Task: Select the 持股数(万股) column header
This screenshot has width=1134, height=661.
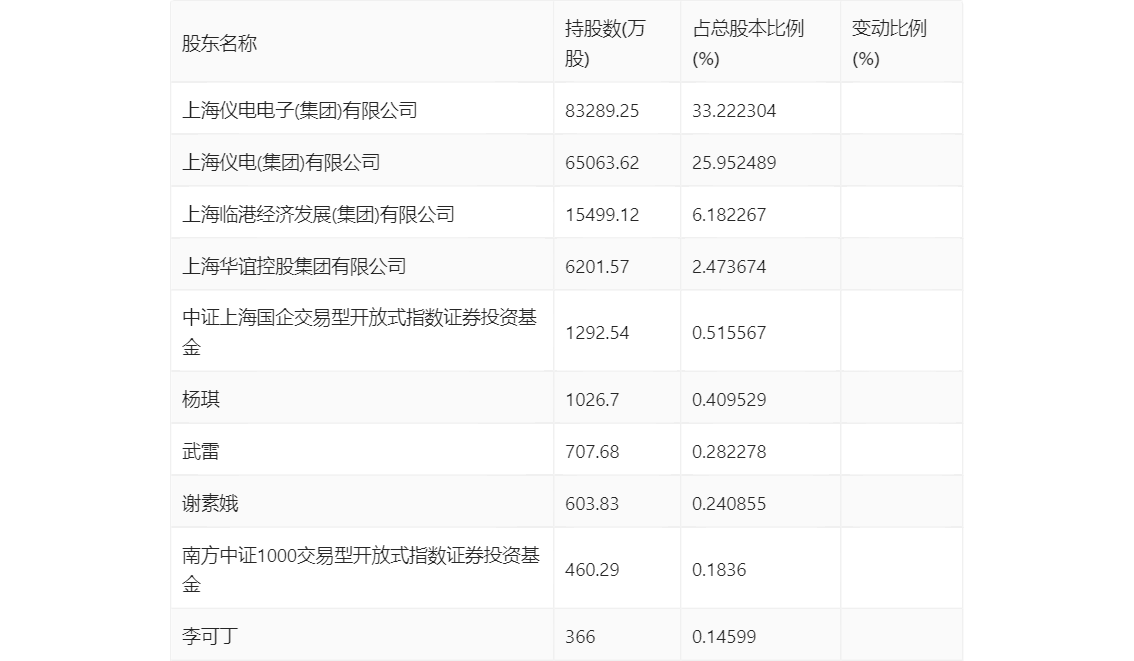Action: (605, 43)
